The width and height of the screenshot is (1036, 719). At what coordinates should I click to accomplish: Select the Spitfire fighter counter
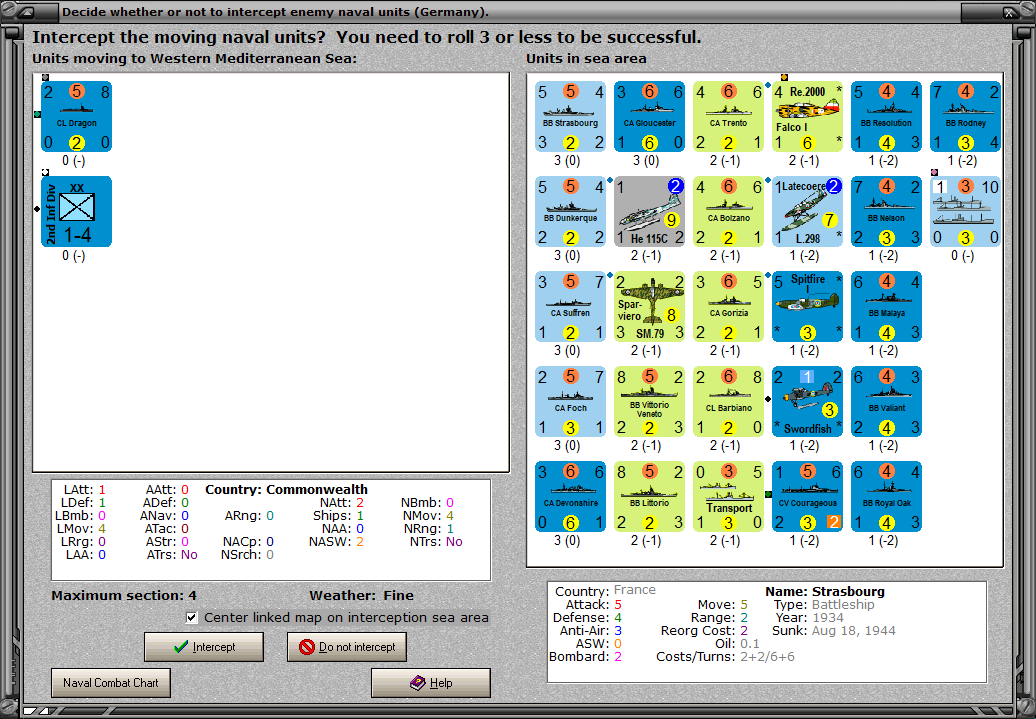[807, 306]
